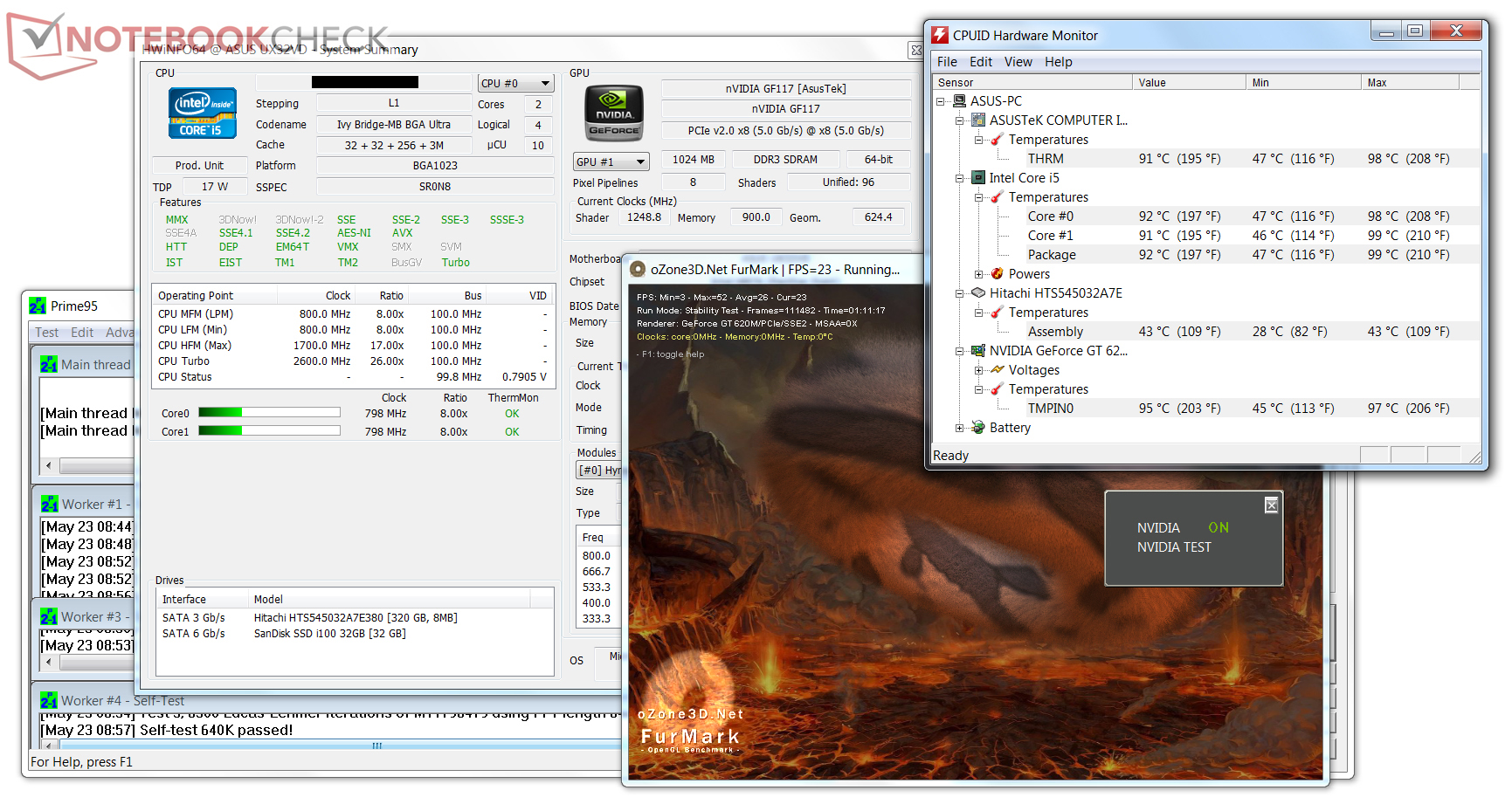Click the FurMark title bar icon
1512x811 pixels.
click(x=638, y=270)
